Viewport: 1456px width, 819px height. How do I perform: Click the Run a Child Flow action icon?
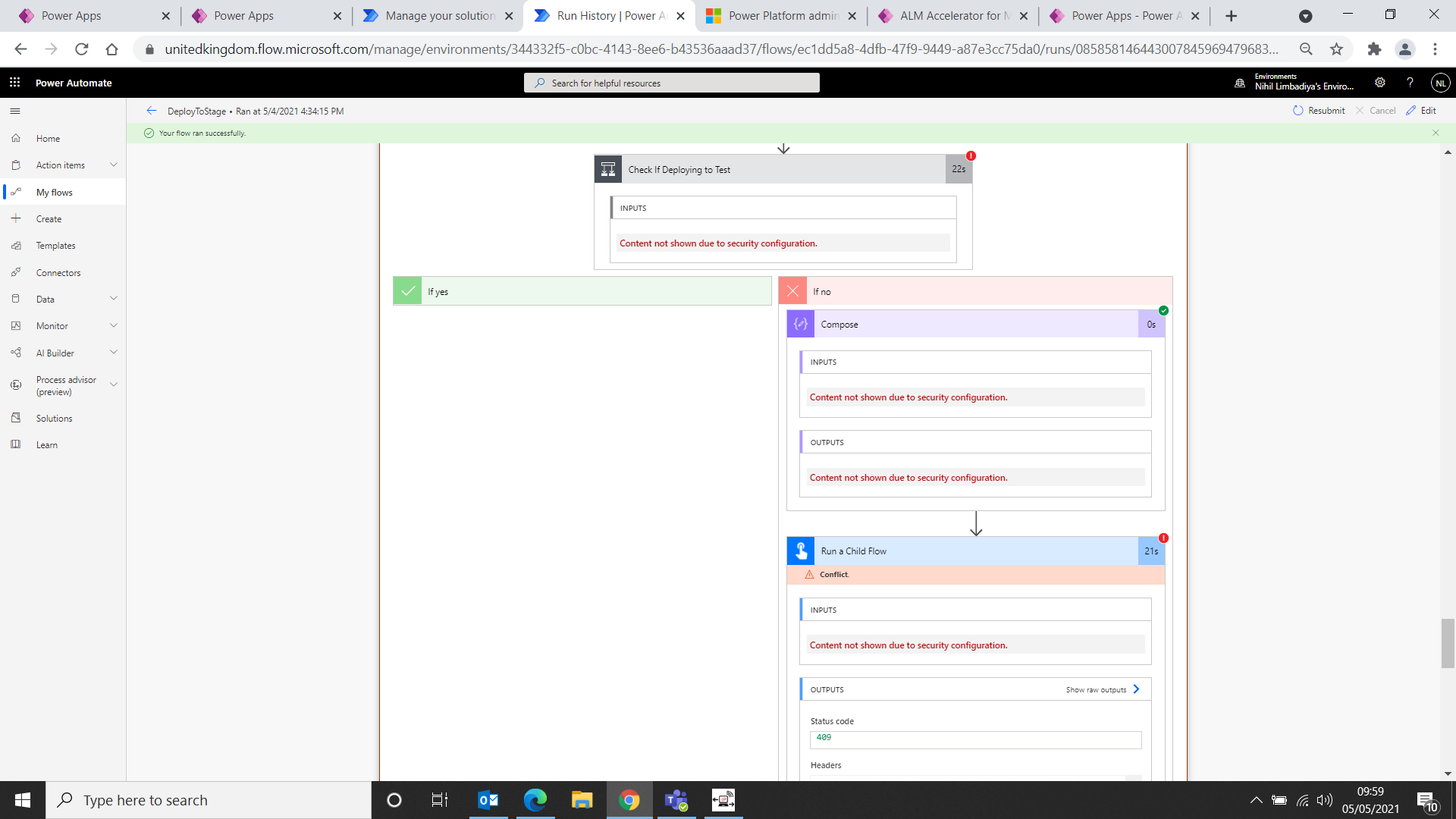801,551
